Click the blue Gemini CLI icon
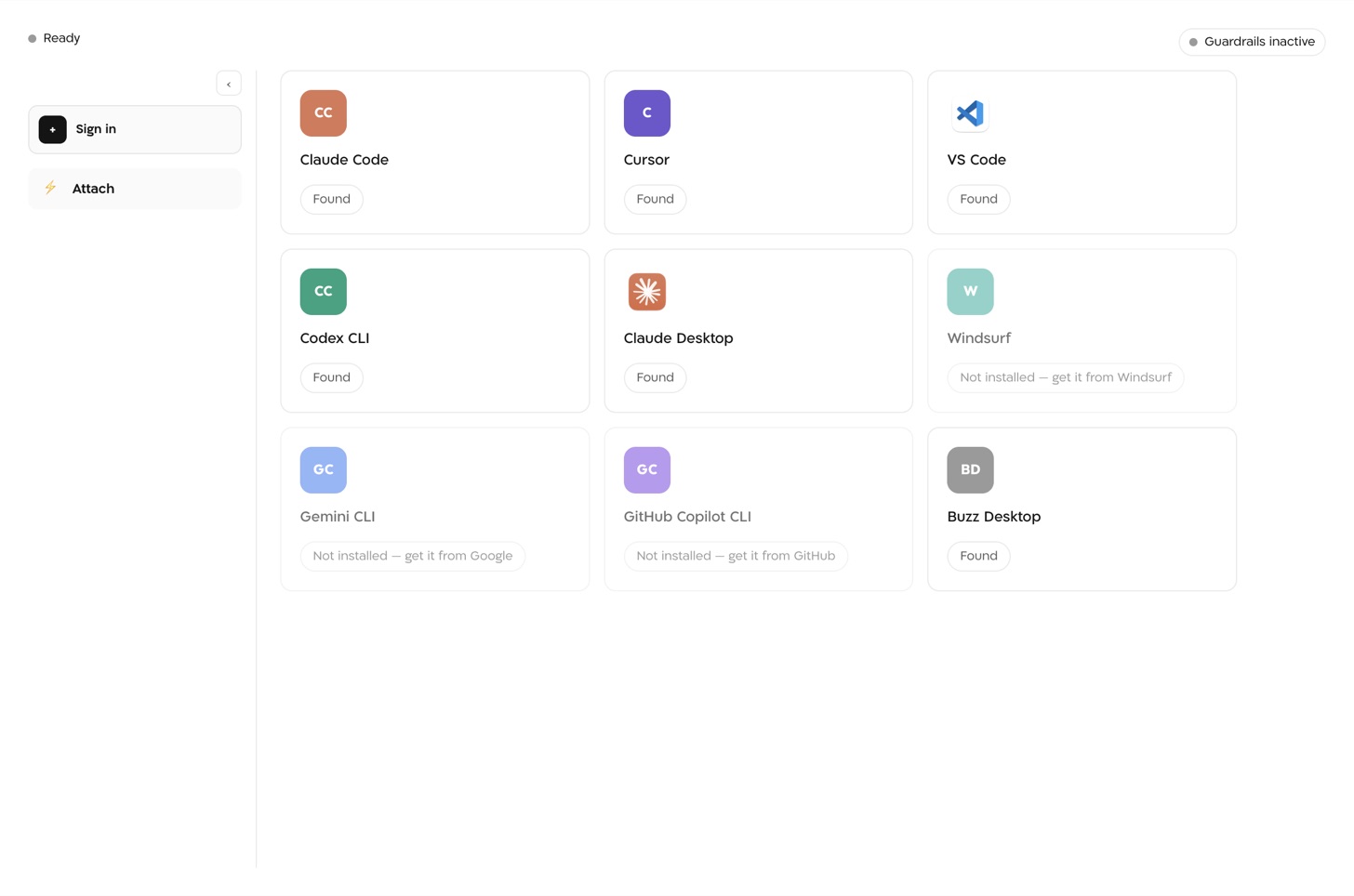The width and height of the screenshot is (1354, 896). coord(323,470)
